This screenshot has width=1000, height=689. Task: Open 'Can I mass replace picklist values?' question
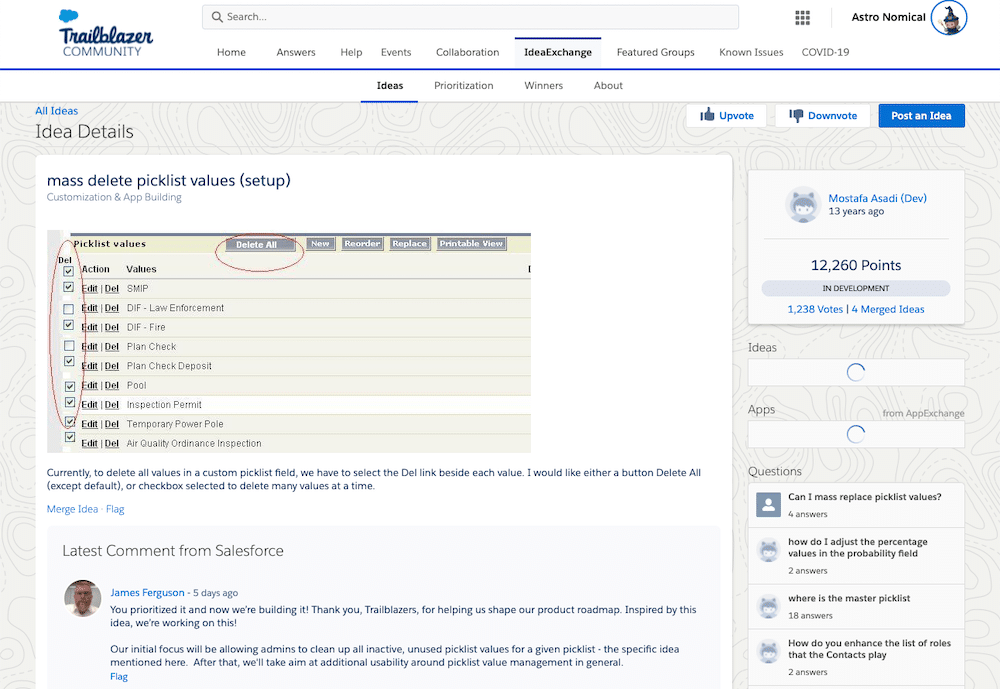(864, 497)
